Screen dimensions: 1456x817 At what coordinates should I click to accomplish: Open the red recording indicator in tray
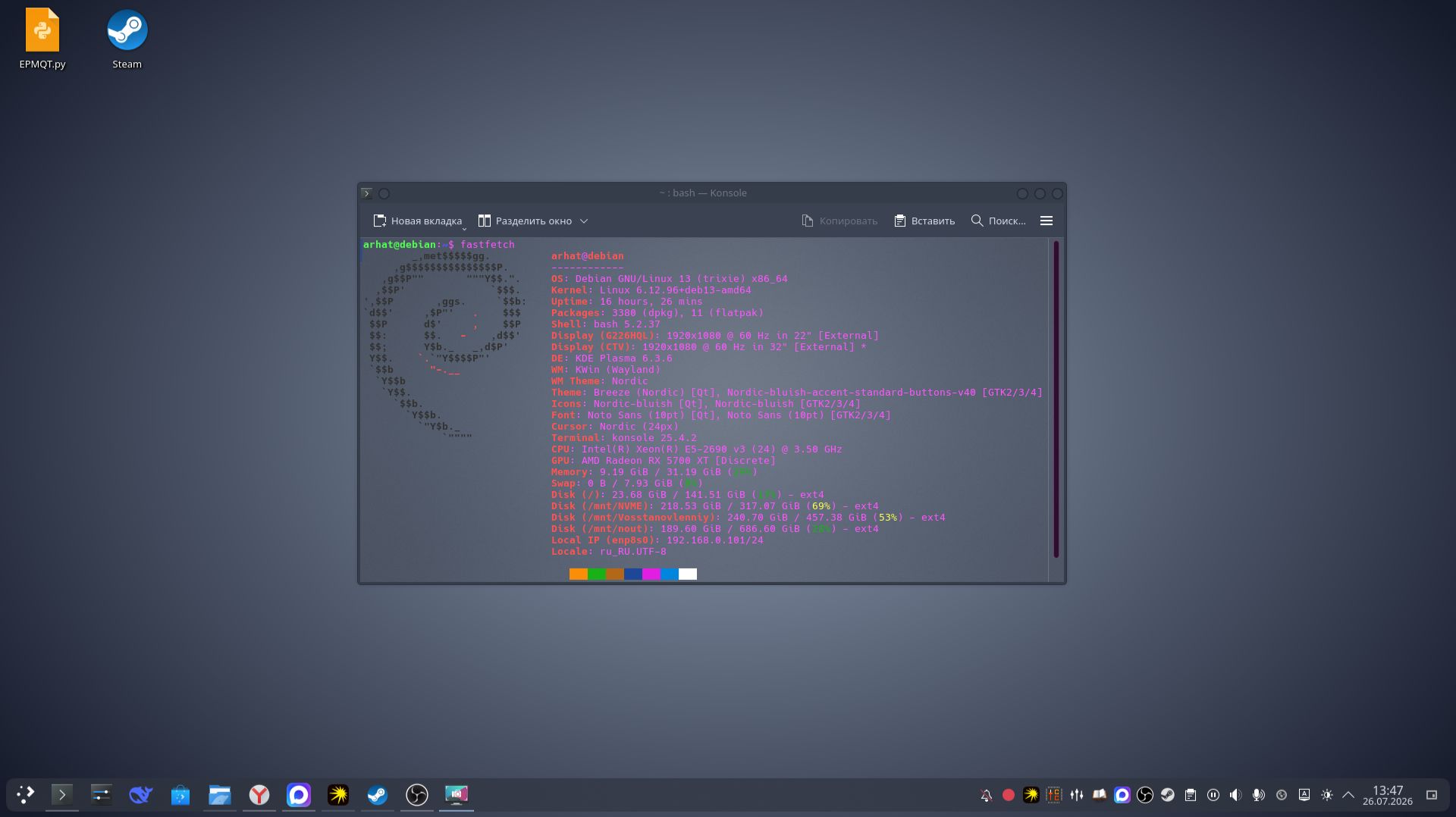[1009, 795]
